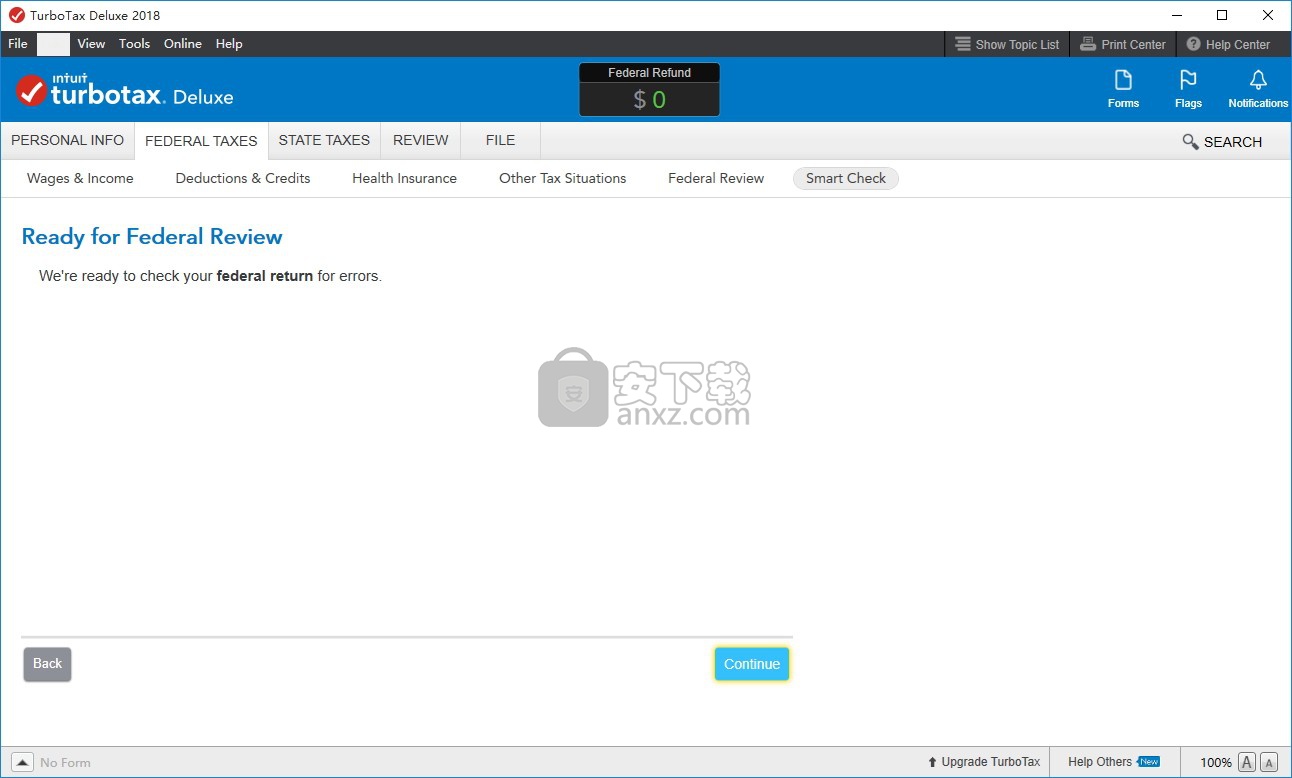Screen dimensions: 1292x778
Task: Open the Tools menu
Action: [134, 44]
